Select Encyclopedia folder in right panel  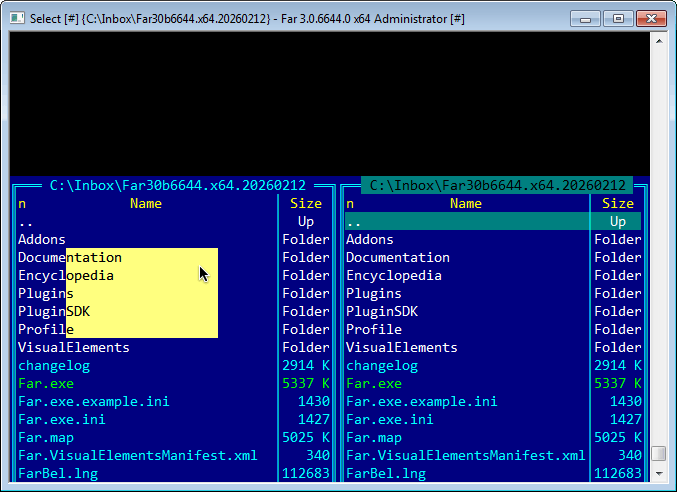click(x=394, y=276)
